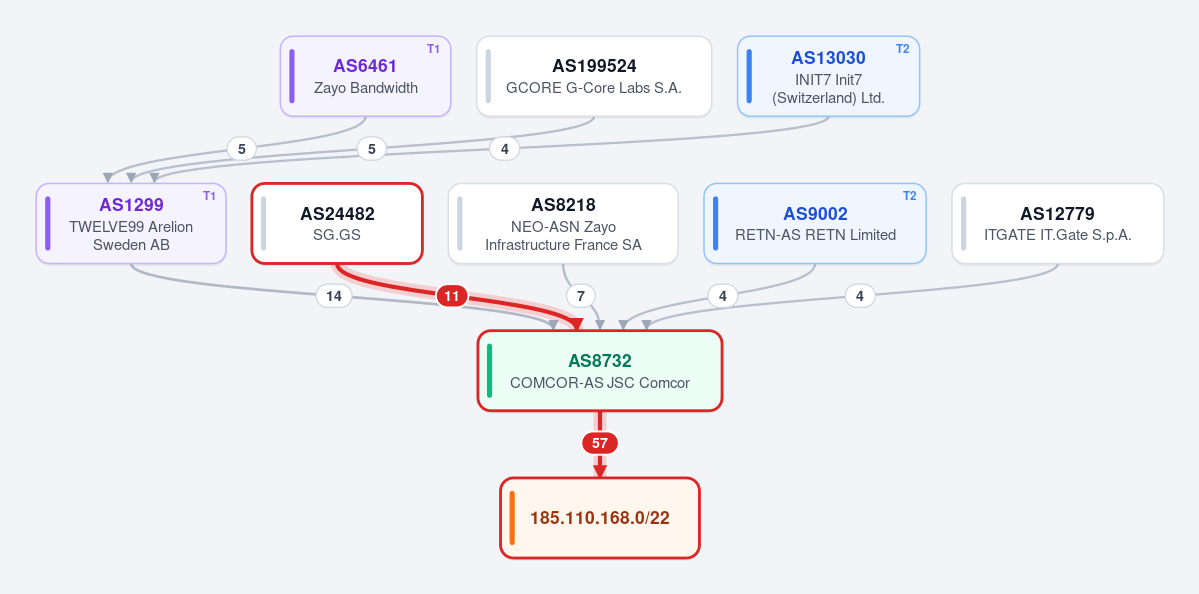Click the 7 edge count badge

point(580,296)
